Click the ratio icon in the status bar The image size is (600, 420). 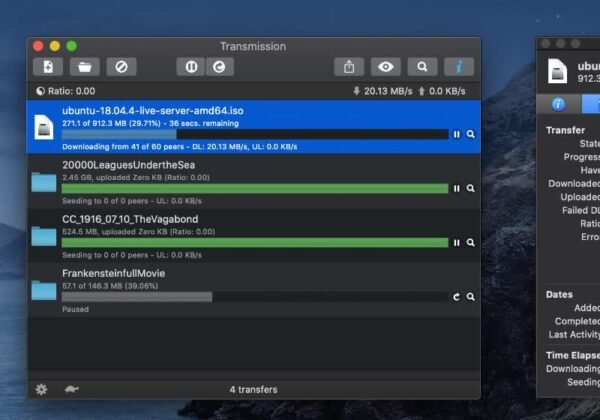[x=41, y=91]
